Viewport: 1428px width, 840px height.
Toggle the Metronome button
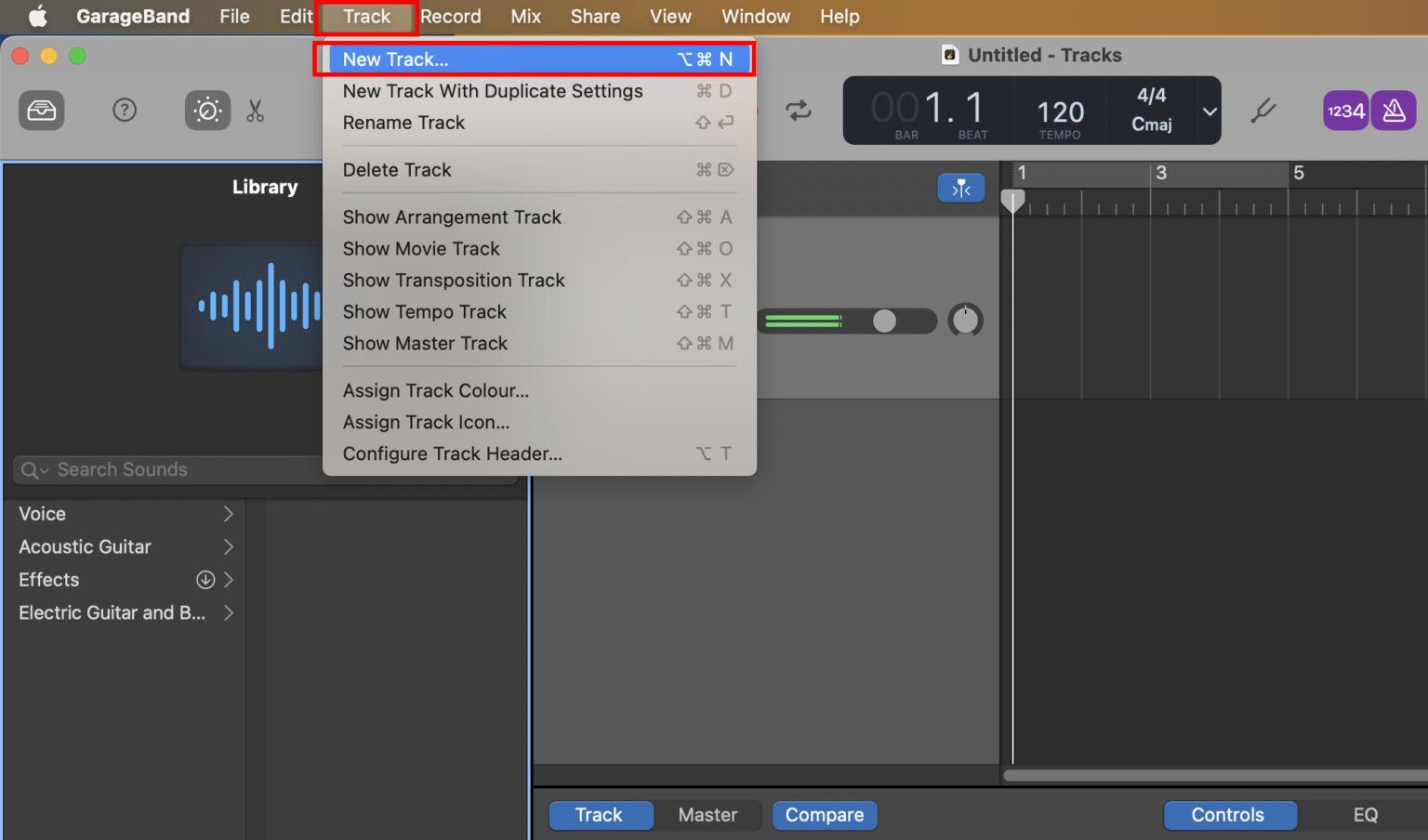[1394, 111]
